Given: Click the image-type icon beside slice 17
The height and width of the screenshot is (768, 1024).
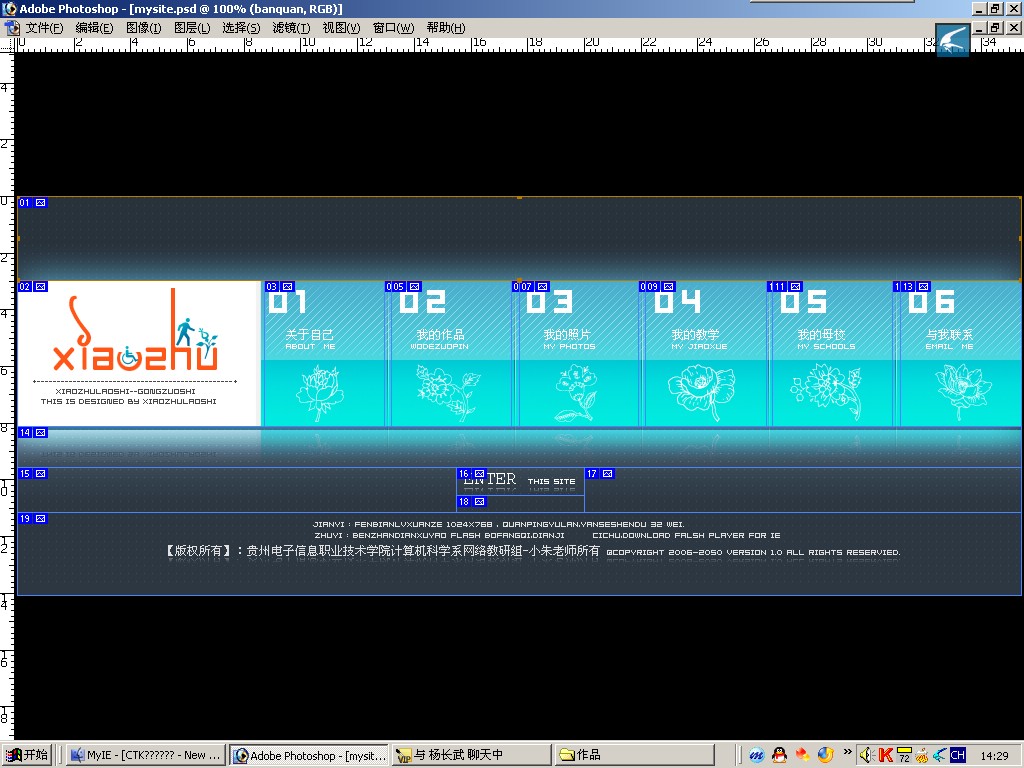Looking at the screenshot, I should 607,473.
